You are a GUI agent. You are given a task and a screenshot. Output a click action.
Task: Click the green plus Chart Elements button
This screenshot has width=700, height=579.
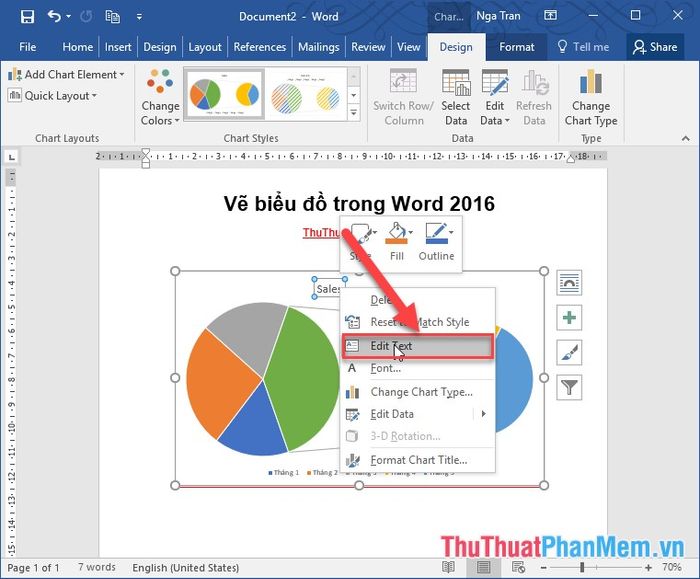click(569, 318)
